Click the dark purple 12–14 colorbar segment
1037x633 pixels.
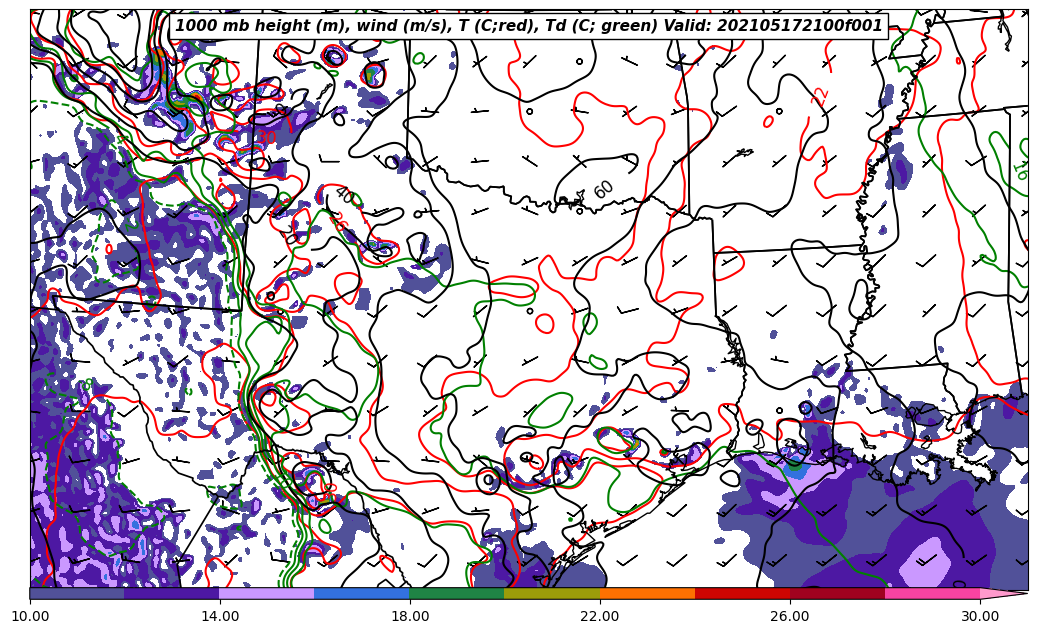click(172, 593)
